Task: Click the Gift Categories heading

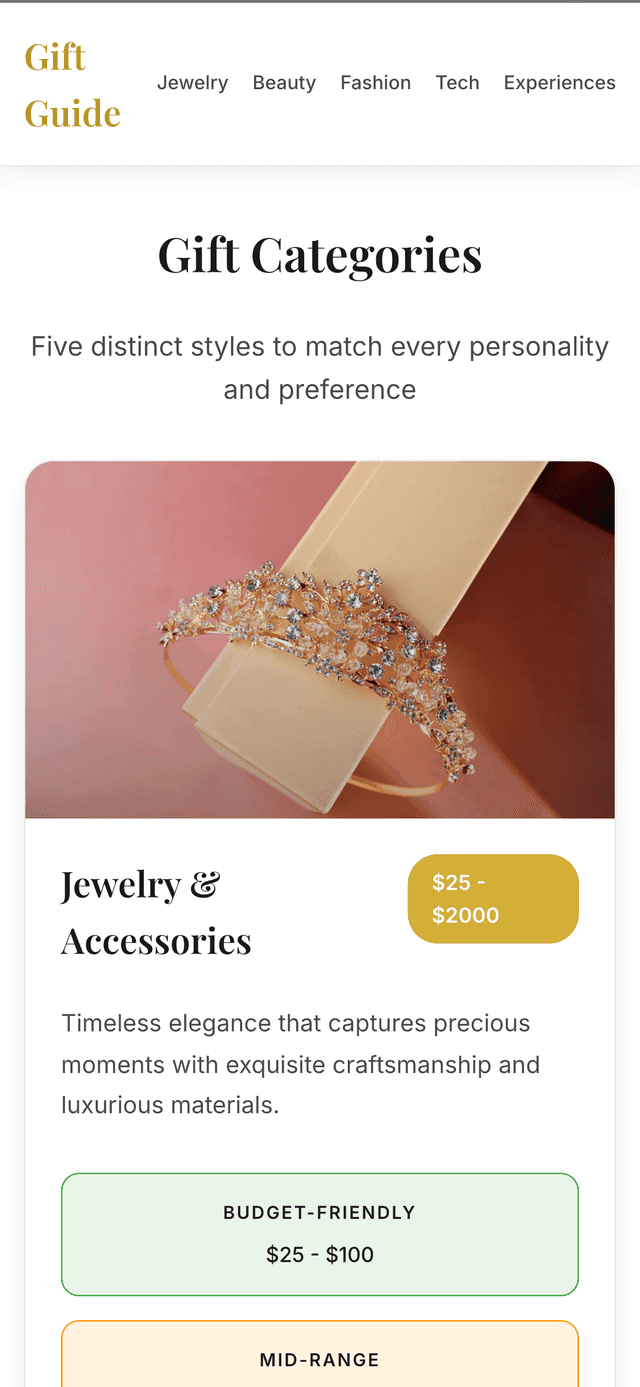Action: coord(320,255)
